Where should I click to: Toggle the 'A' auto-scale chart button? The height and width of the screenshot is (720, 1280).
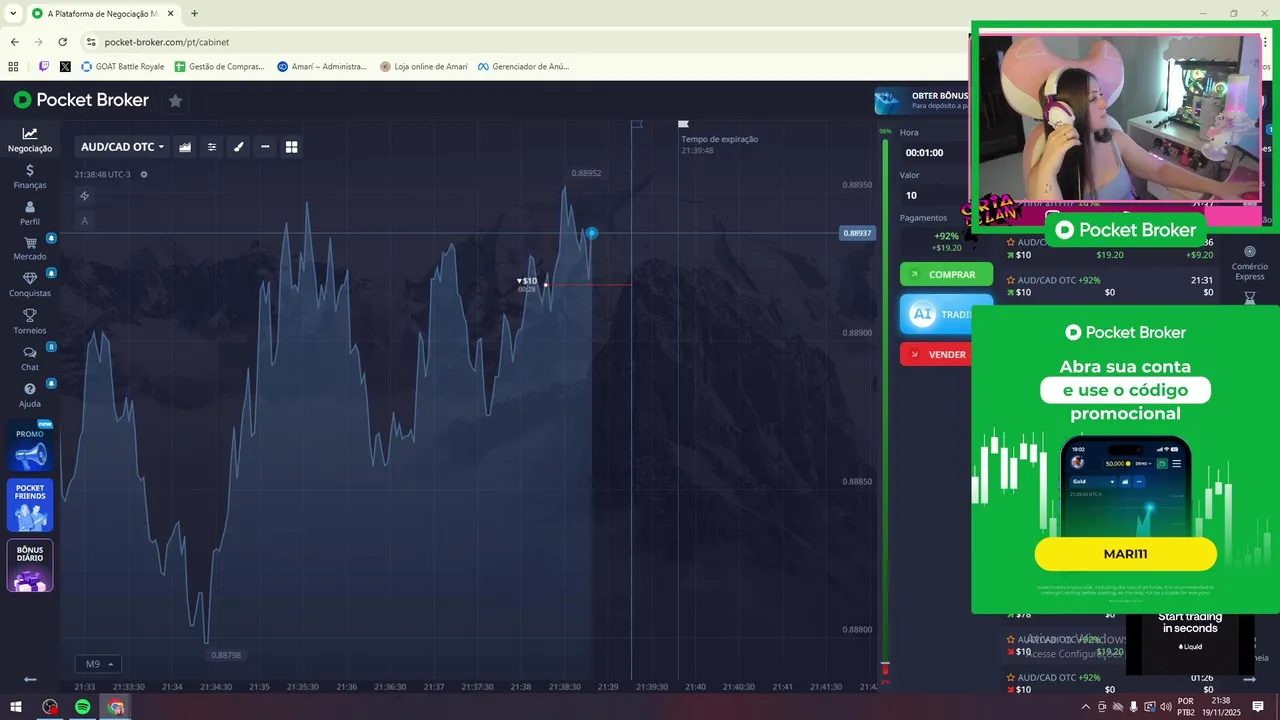pyautogui.click(x=85, y=221)
